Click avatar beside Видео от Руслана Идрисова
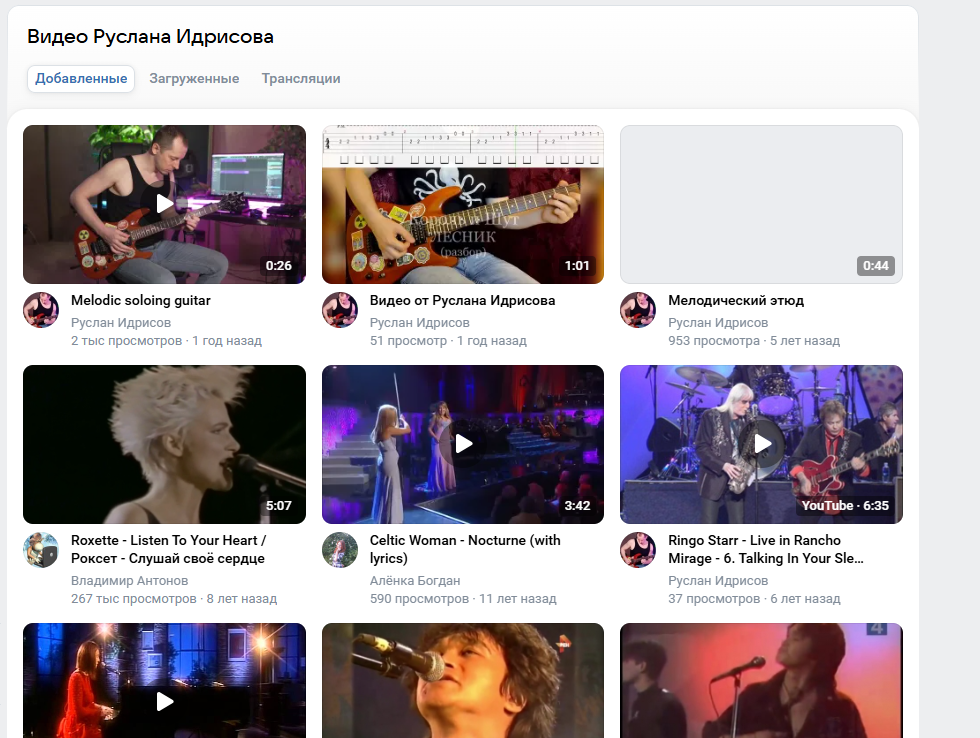980x738 pixels. coord(340,310)
